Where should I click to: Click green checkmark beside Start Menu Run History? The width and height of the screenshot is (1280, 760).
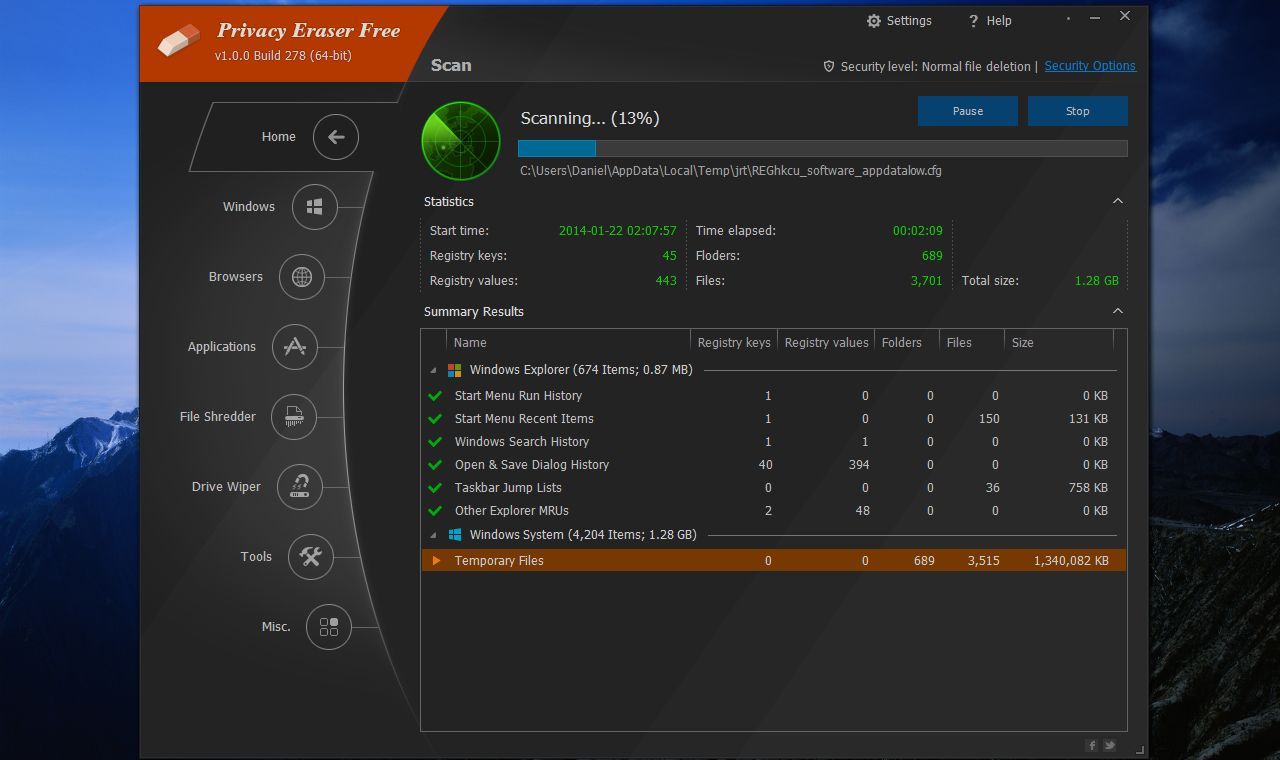click(435, 396)
